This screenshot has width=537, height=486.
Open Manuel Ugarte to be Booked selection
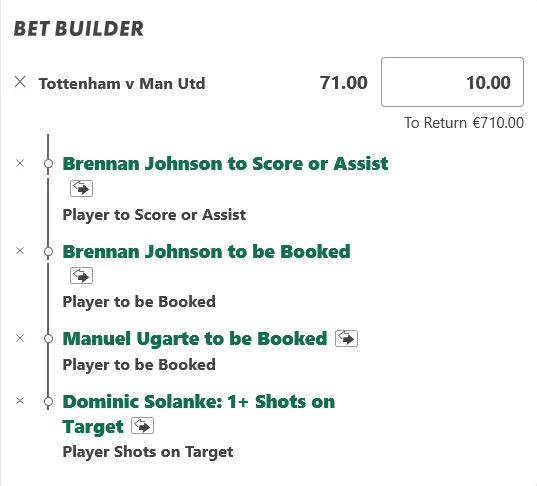point(195,339)
